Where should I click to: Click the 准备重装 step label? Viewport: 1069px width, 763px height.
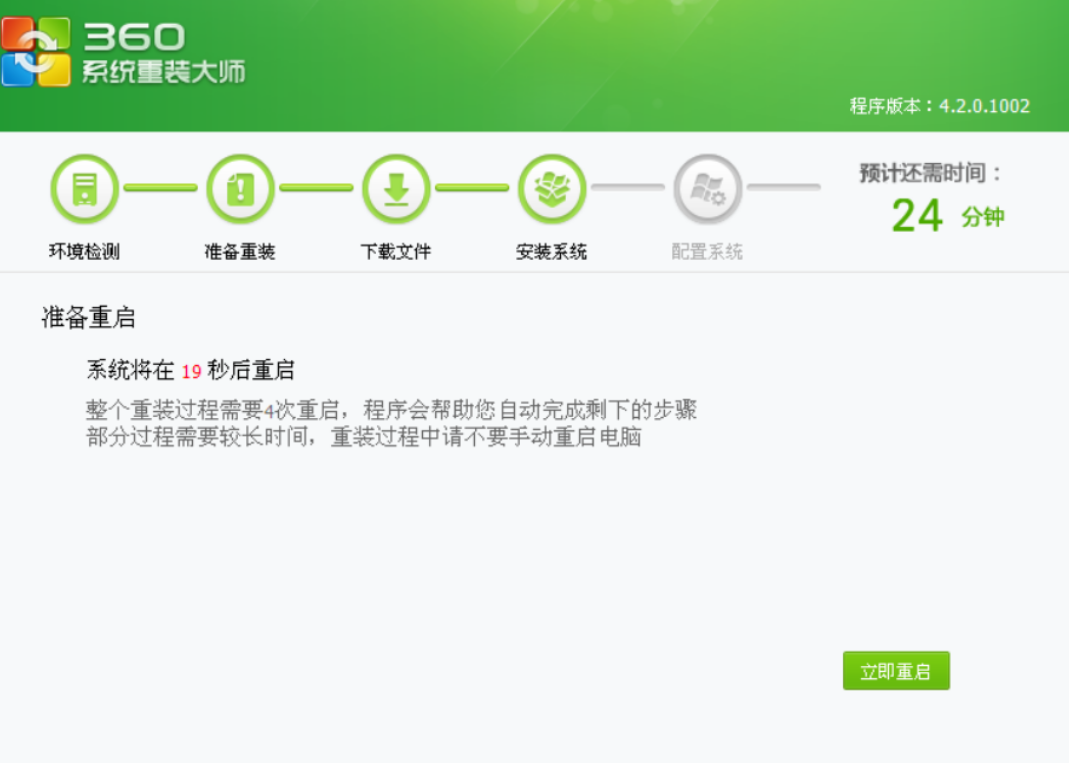(240, 252)
